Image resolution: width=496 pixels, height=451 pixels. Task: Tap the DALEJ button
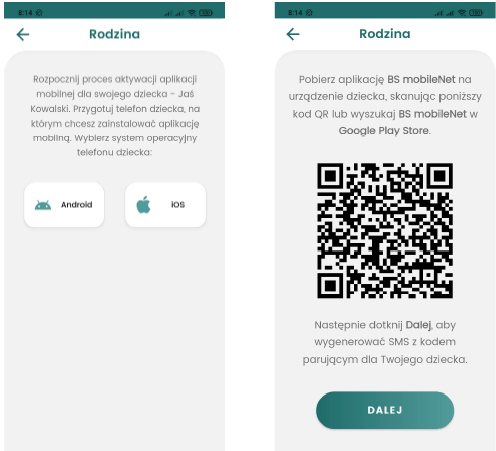point(385,410)
